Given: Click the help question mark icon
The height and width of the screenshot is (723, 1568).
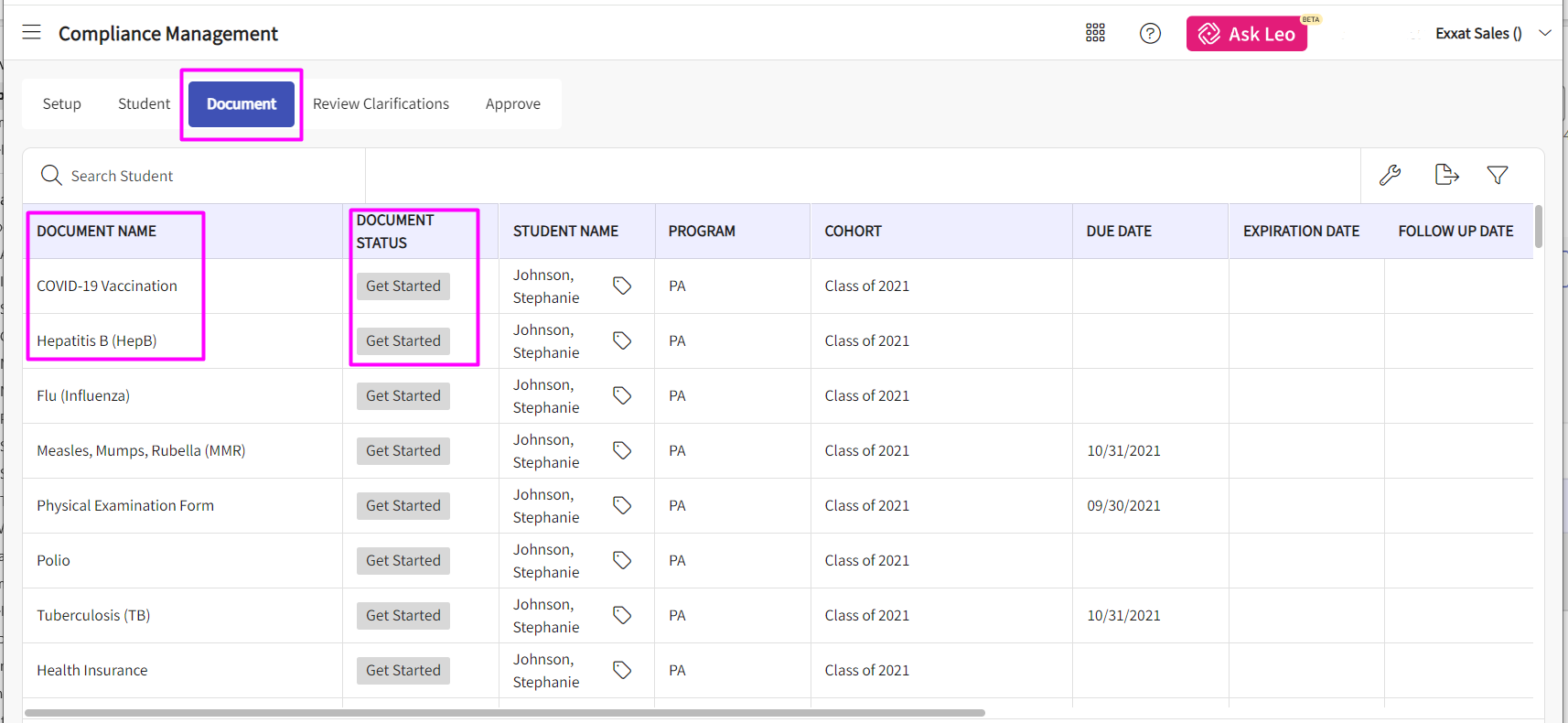Looking at the screenshot, I should coord(1150,34).
